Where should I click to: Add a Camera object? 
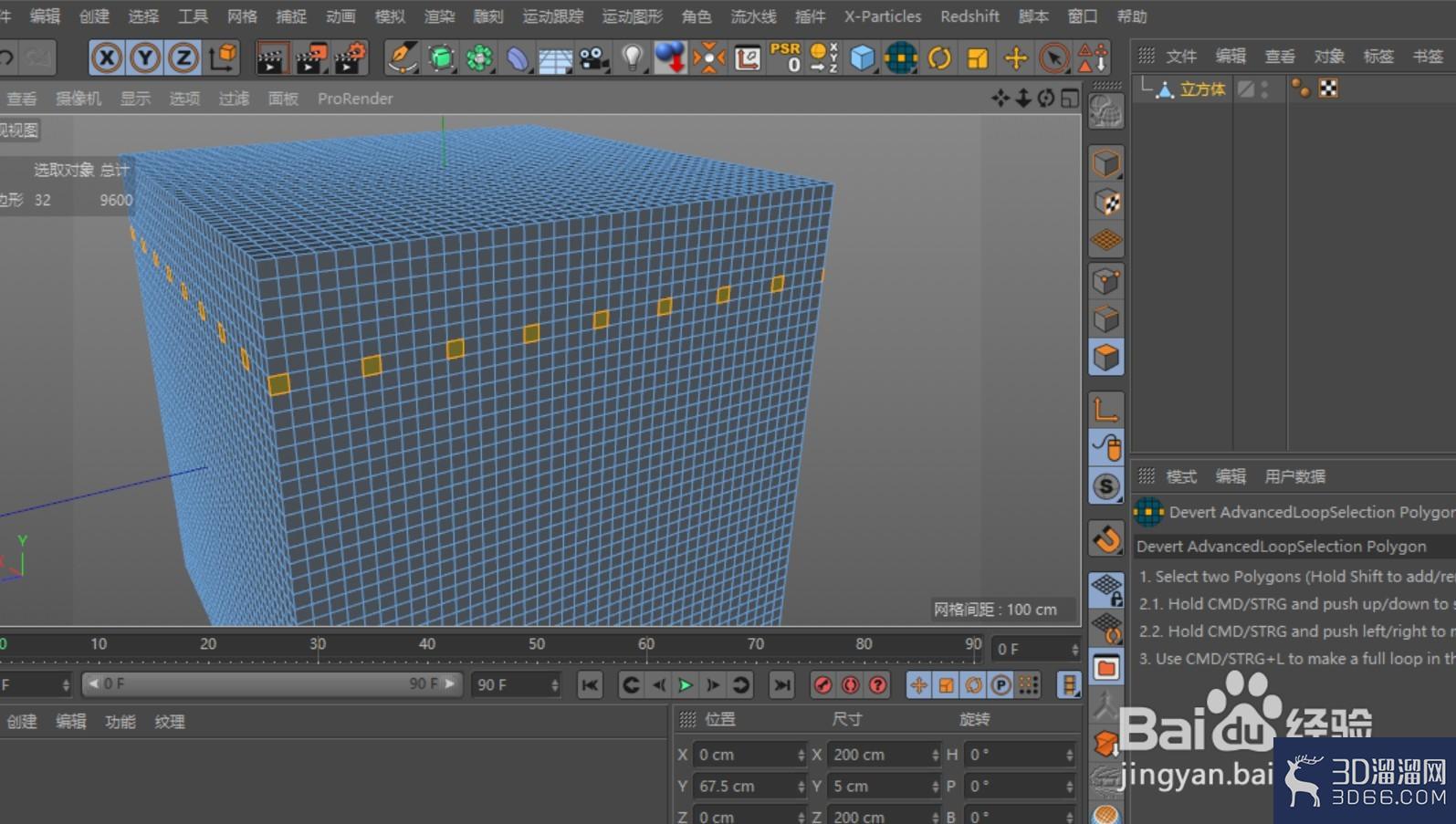pos(593,58)
